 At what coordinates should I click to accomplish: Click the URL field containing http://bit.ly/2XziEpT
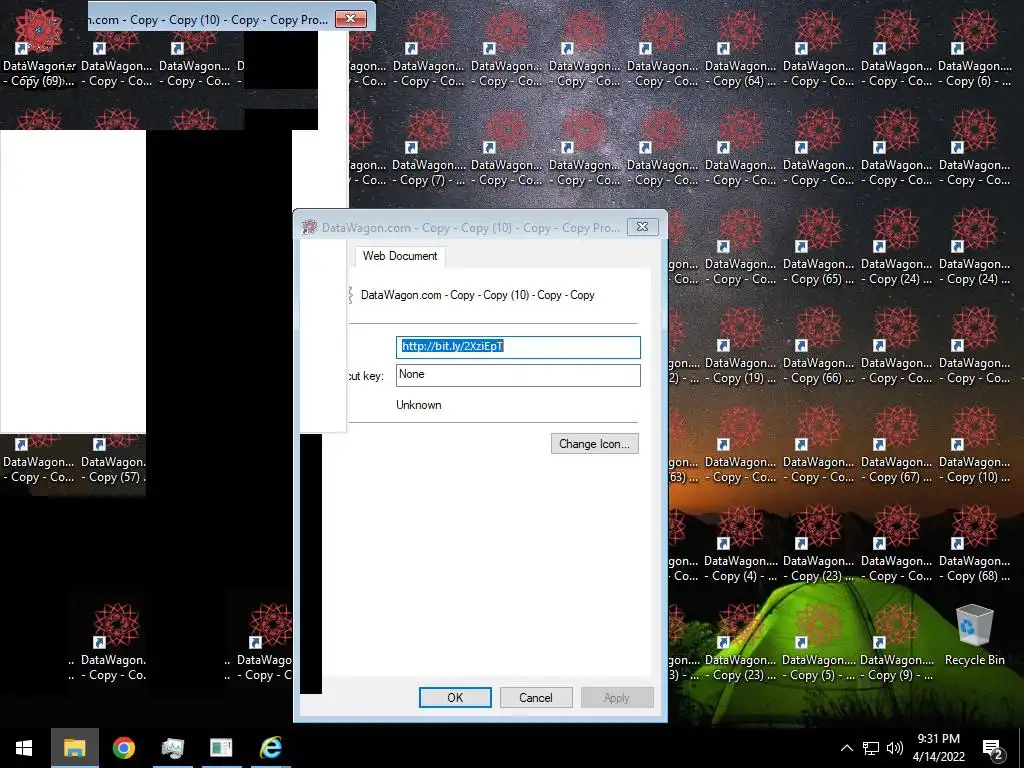518,347
